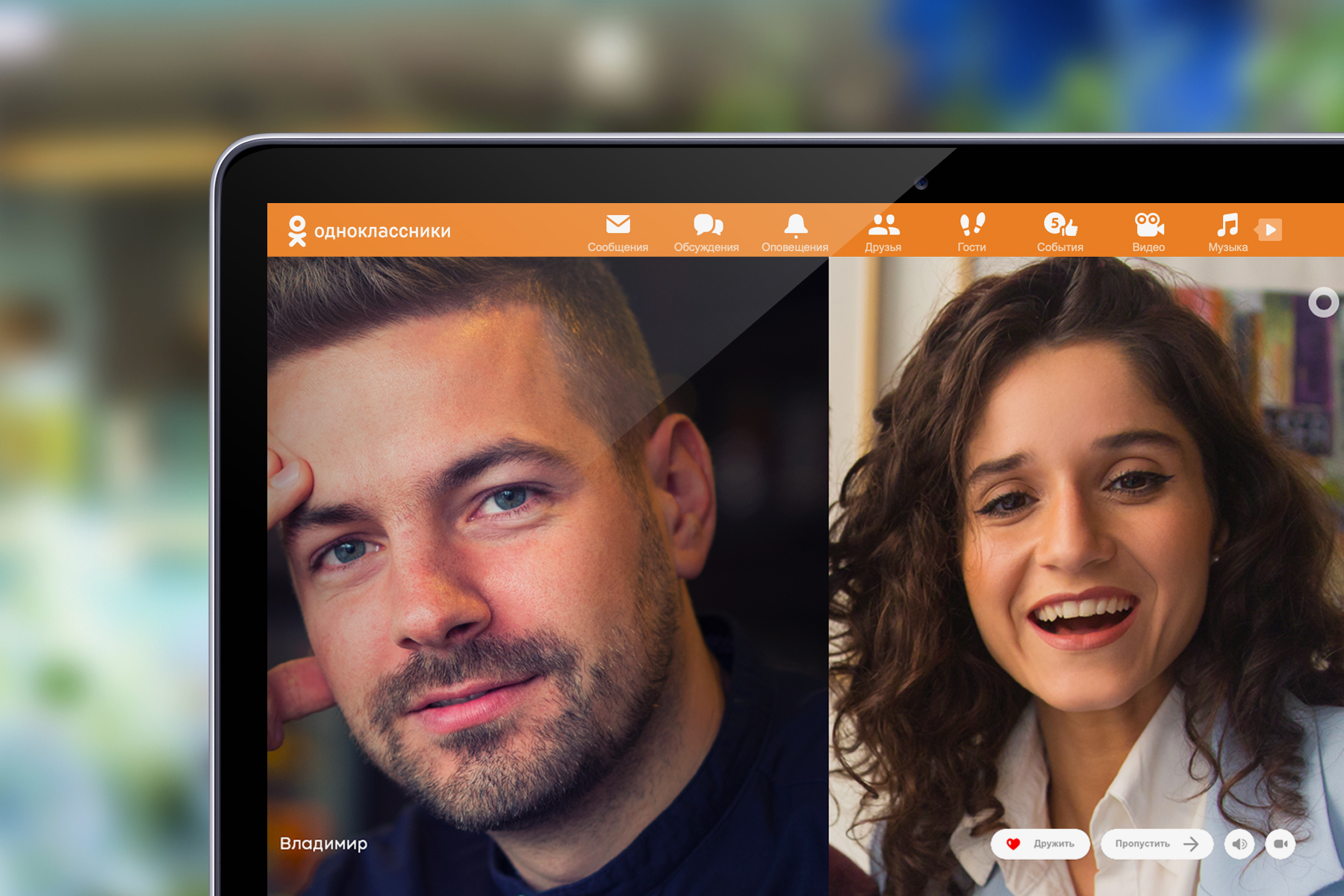
Task: Click the Odnoklassniki logo icon
Action: click(297, 231)
